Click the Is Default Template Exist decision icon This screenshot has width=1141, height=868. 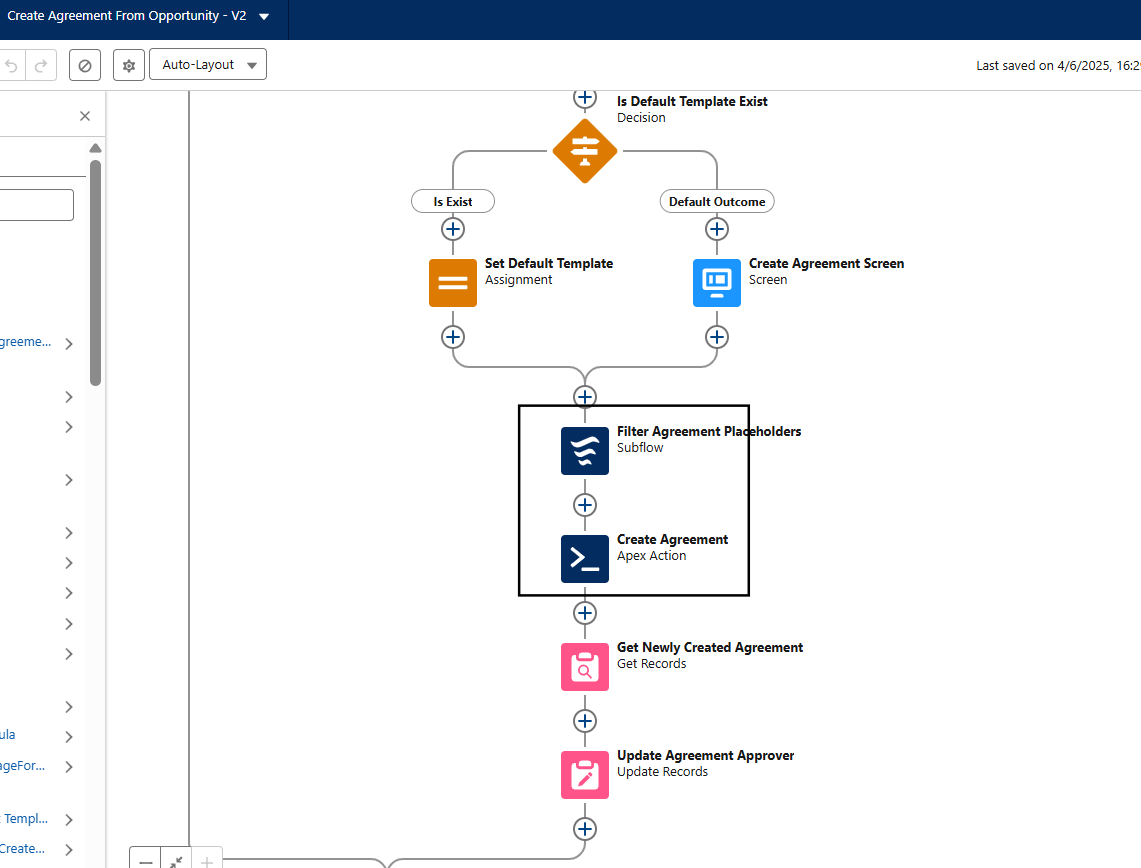[x=584, y=151]
